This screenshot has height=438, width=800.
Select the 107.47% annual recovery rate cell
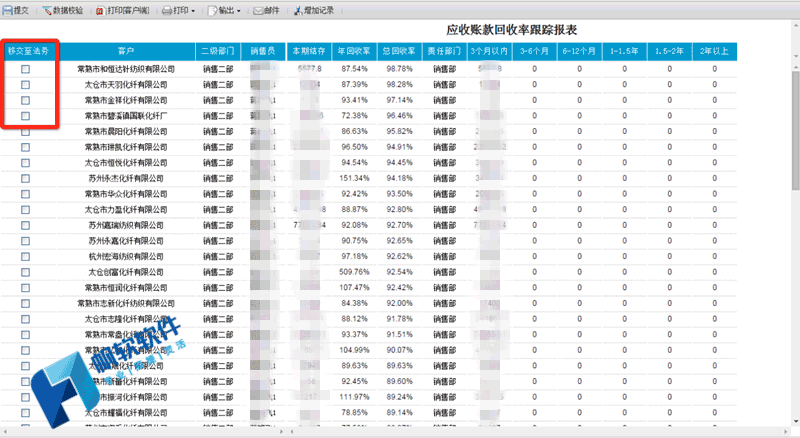click(x=354, y=287)
